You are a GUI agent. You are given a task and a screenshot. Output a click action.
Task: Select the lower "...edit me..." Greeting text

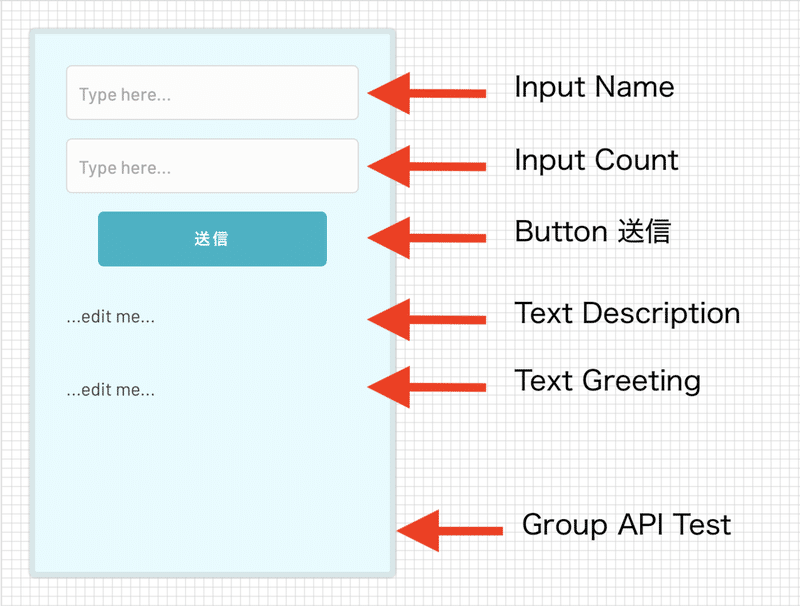111,390
